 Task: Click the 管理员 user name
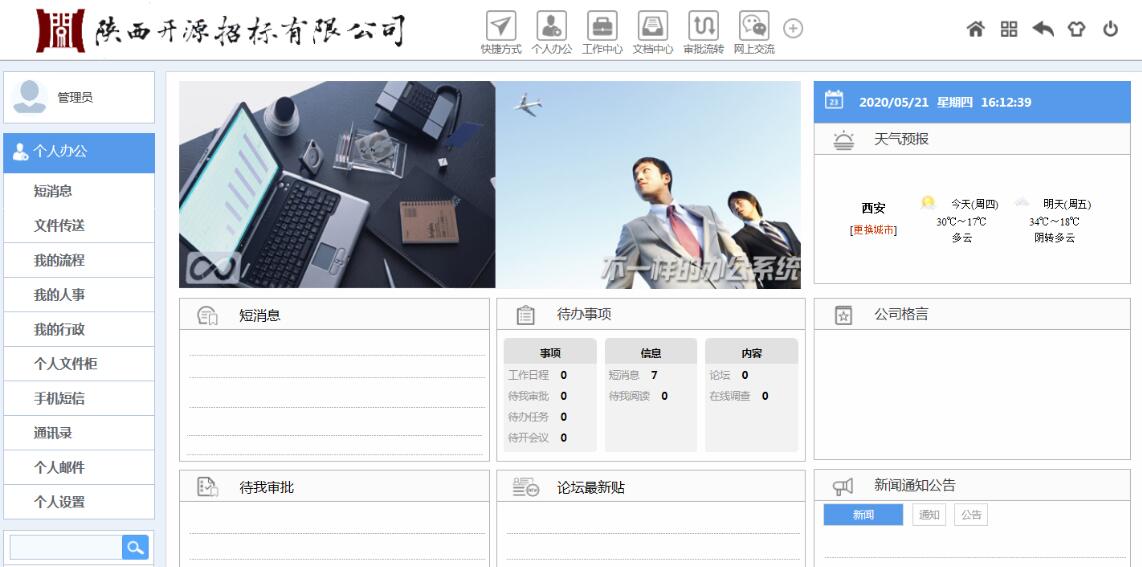coord(75,98)
